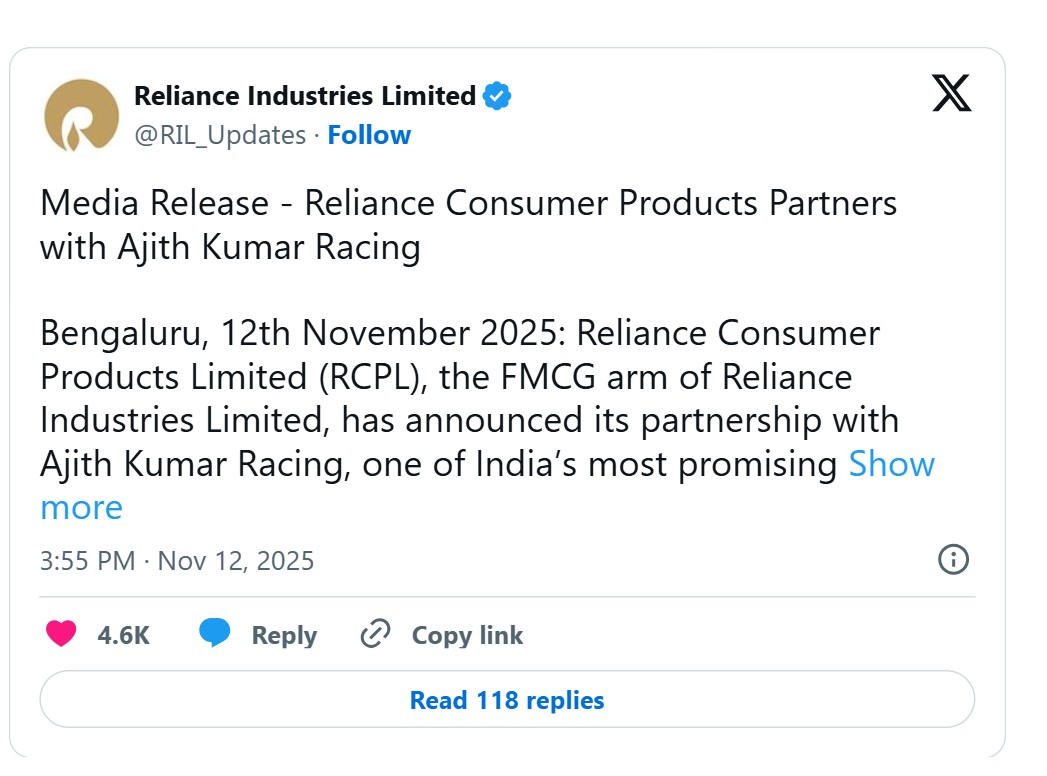Select the Copy link text label

click(x=467, y=635)
